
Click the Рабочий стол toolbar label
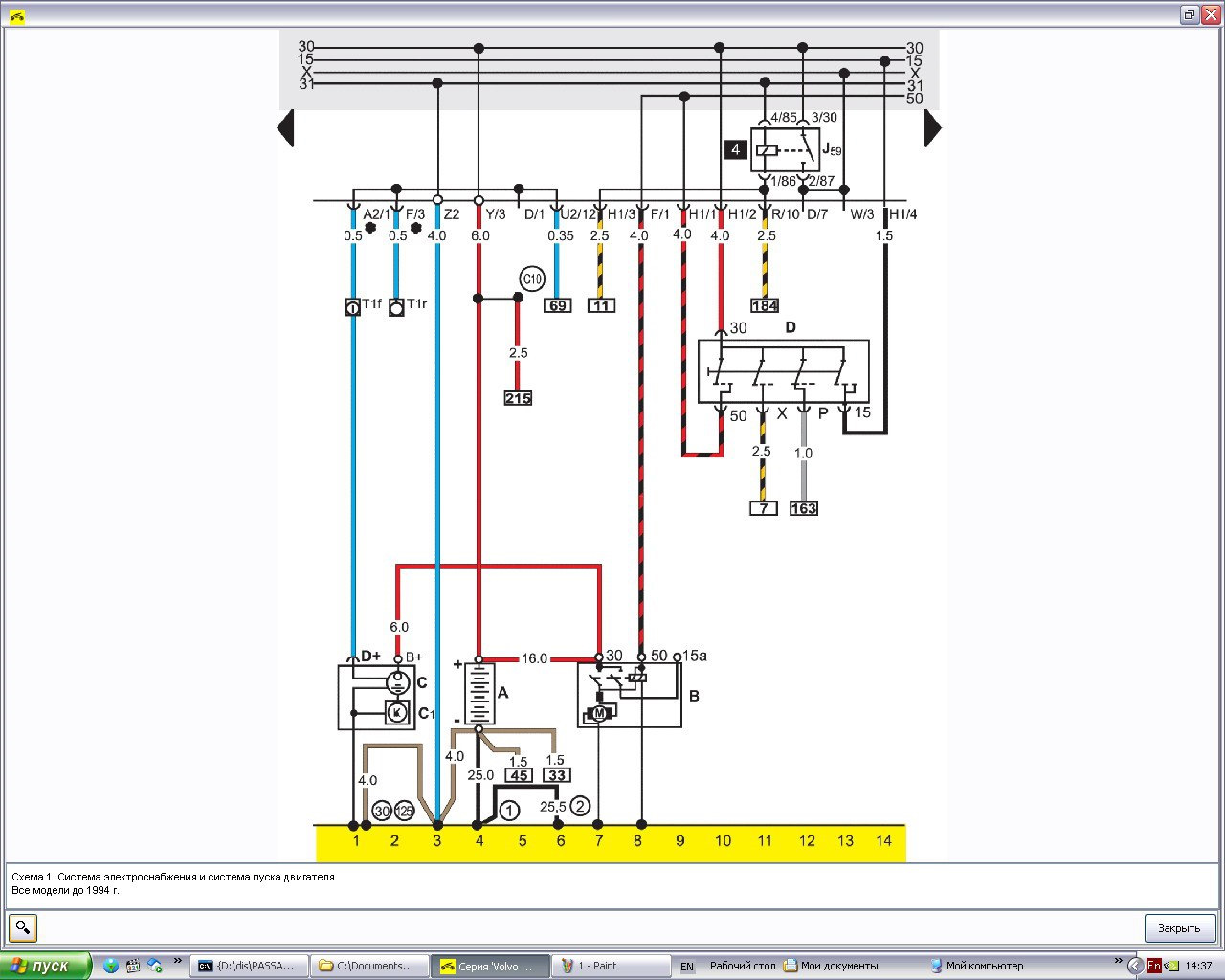[x=743, y=966]
